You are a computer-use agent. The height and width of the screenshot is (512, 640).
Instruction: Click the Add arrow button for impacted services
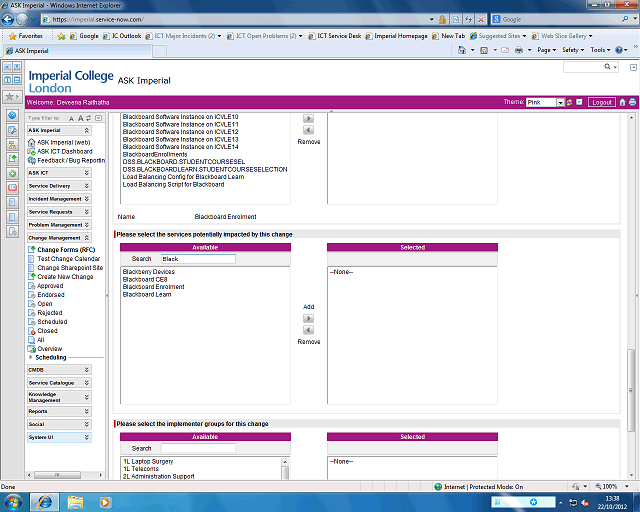309,319
